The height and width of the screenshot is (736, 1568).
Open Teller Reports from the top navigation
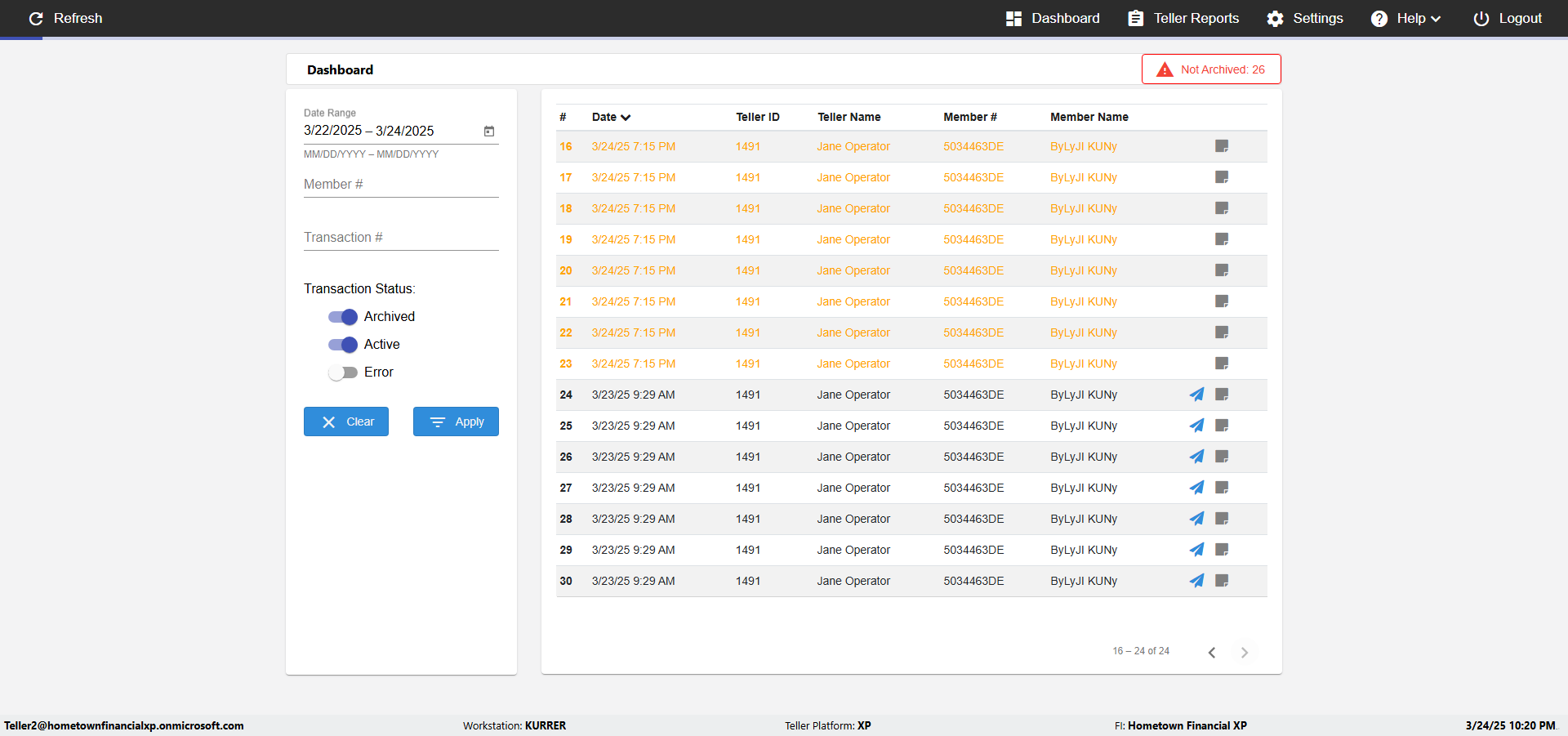pos(1183,18)
